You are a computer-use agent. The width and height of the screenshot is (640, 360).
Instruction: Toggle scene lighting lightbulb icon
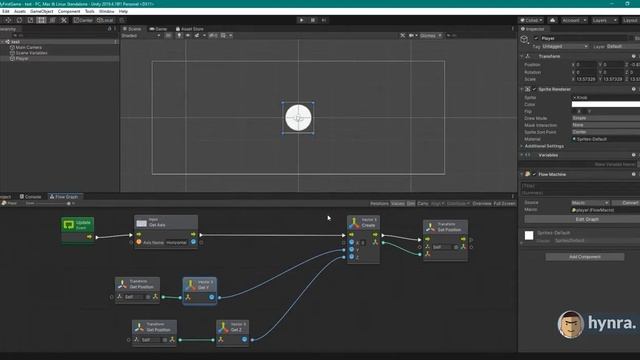[x=179, y=36]
